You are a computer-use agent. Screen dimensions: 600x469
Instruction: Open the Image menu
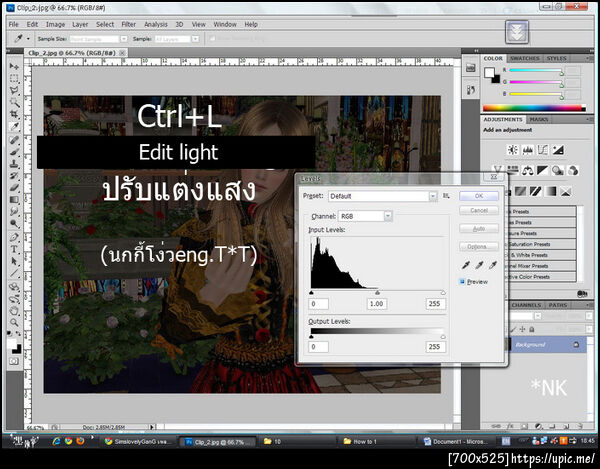coord(55,24)
